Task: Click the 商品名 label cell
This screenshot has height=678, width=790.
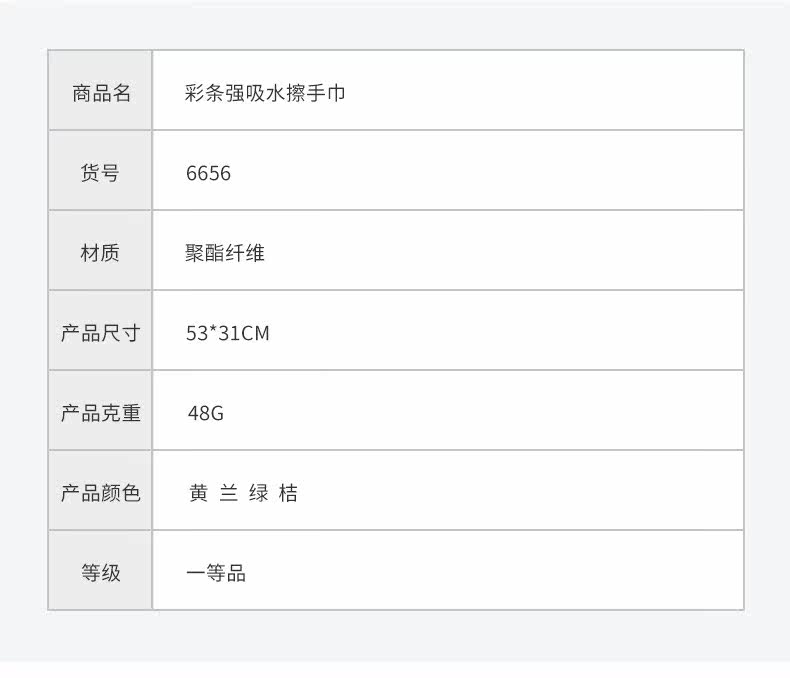Action: point(100,91)
